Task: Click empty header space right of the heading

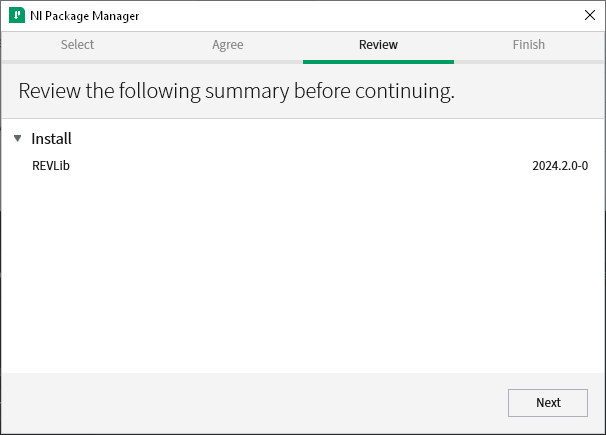Action: (x=530, y=92)
